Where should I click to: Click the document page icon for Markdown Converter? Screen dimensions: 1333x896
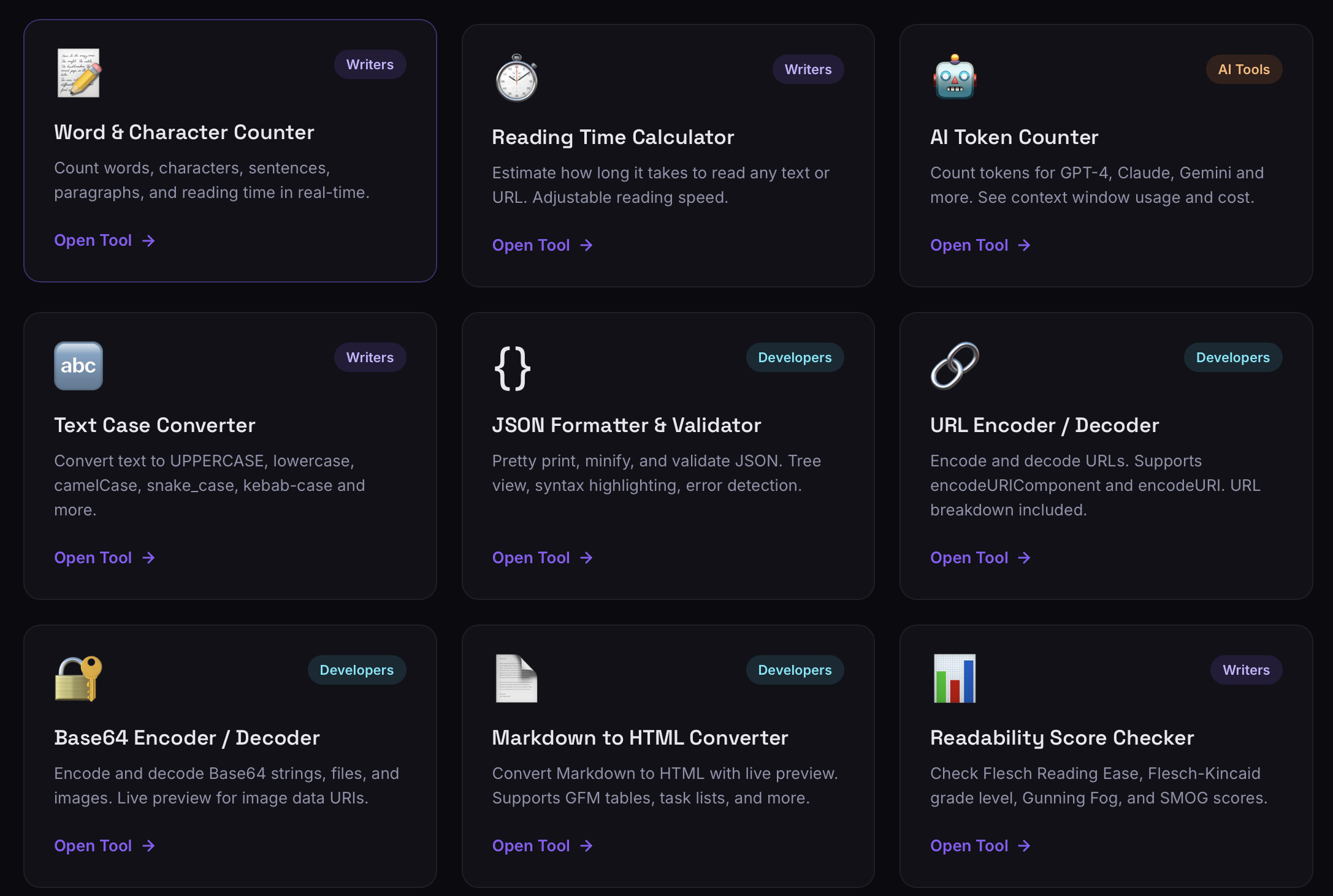click(516, 678)
